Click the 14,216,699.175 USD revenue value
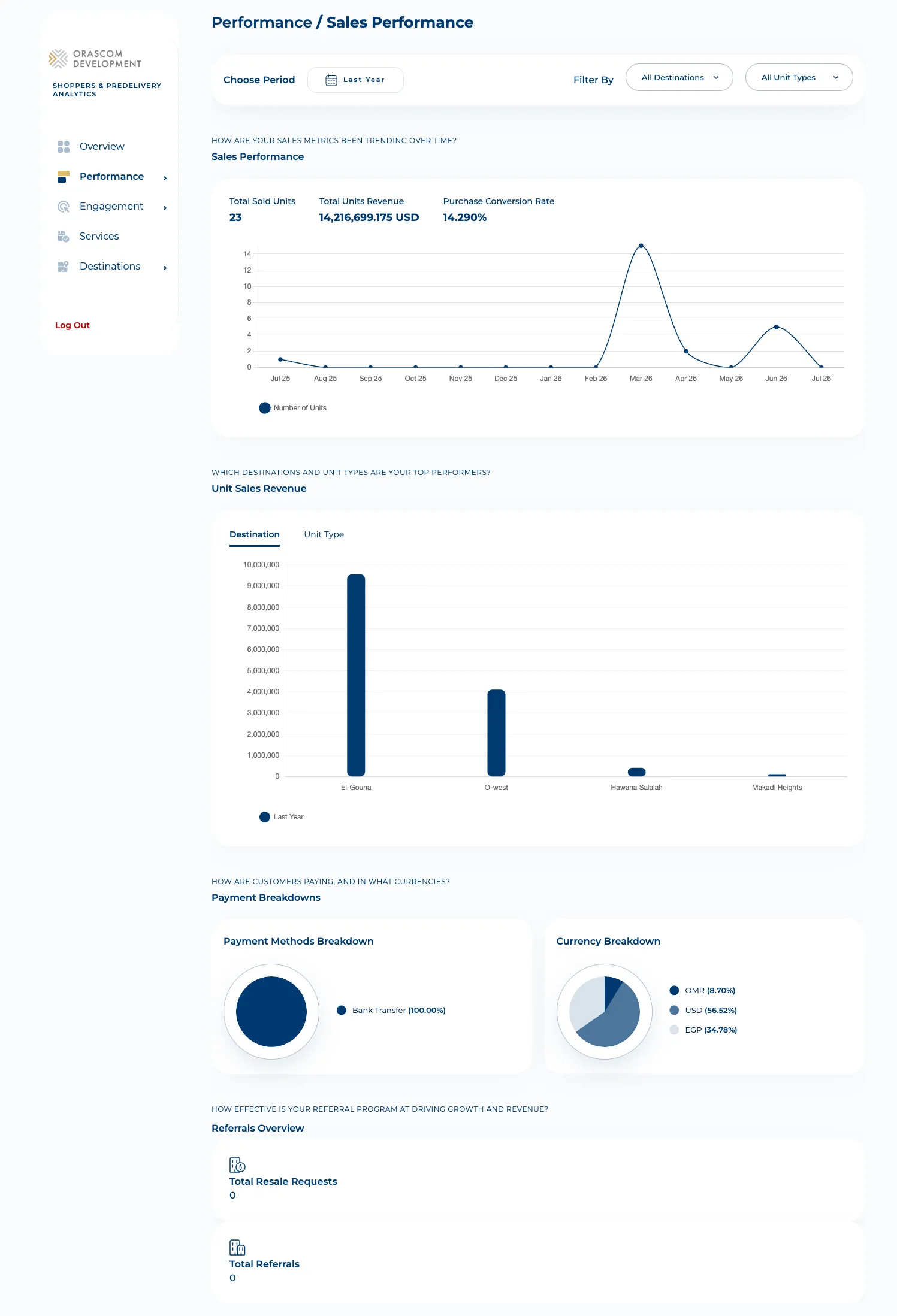897x1316 pixels. (x=369, y=217)
